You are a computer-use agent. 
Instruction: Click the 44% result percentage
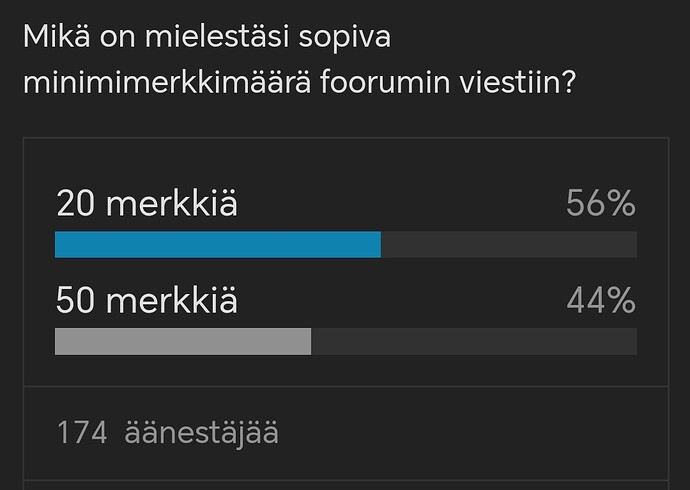pyautogui.click(x=601, y=300)
